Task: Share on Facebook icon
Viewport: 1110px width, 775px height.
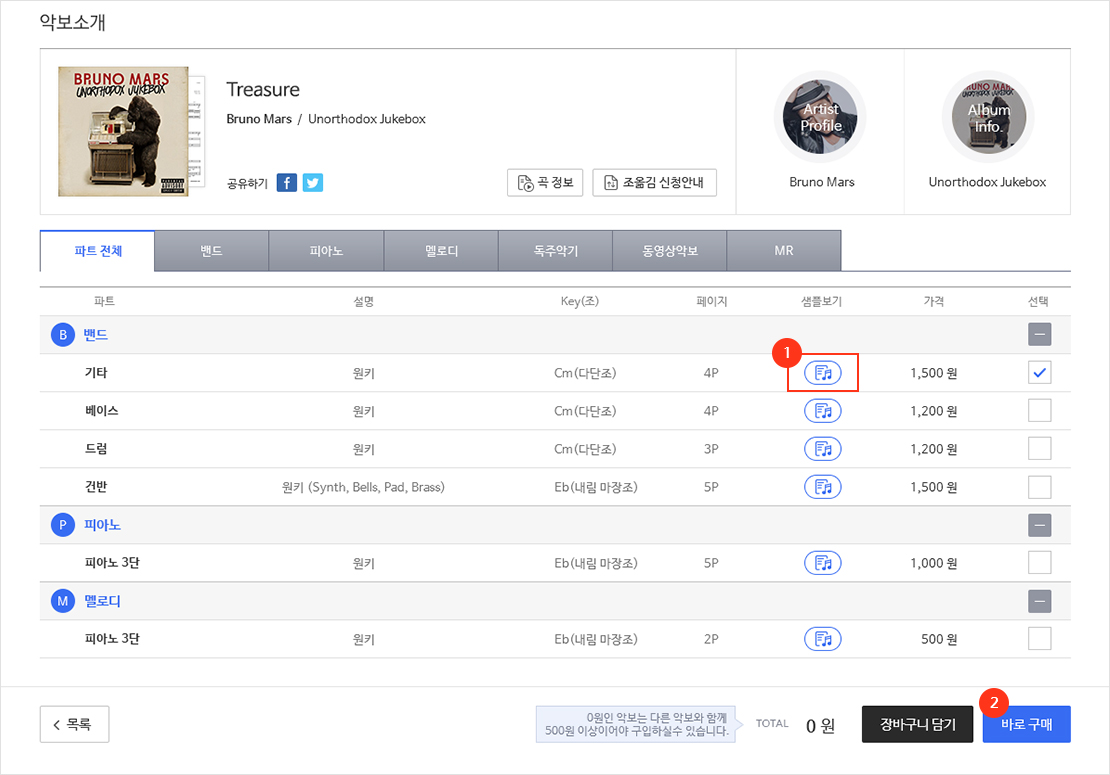Action: tap(287, 183)
